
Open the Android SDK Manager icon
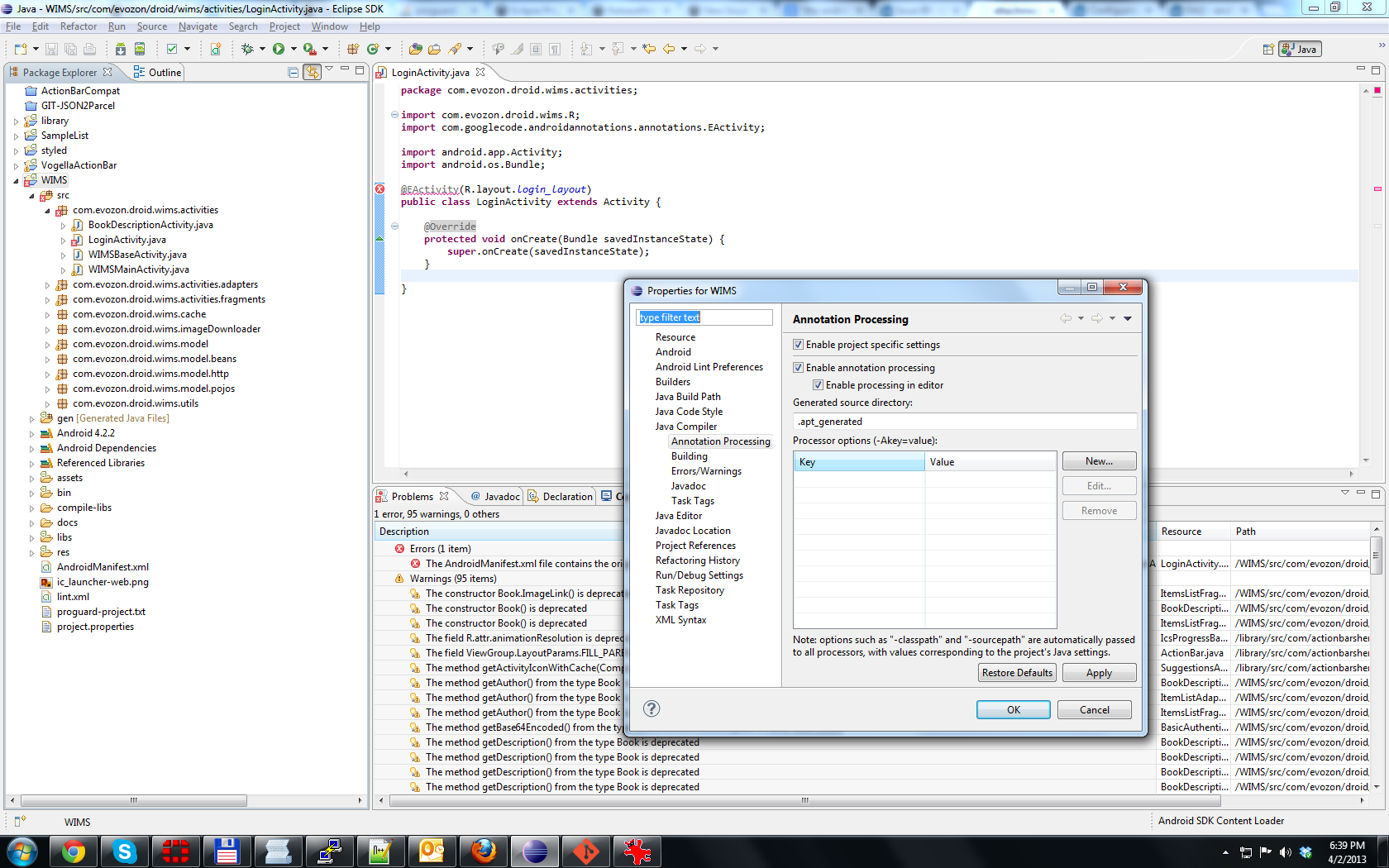tap(121, 49)
